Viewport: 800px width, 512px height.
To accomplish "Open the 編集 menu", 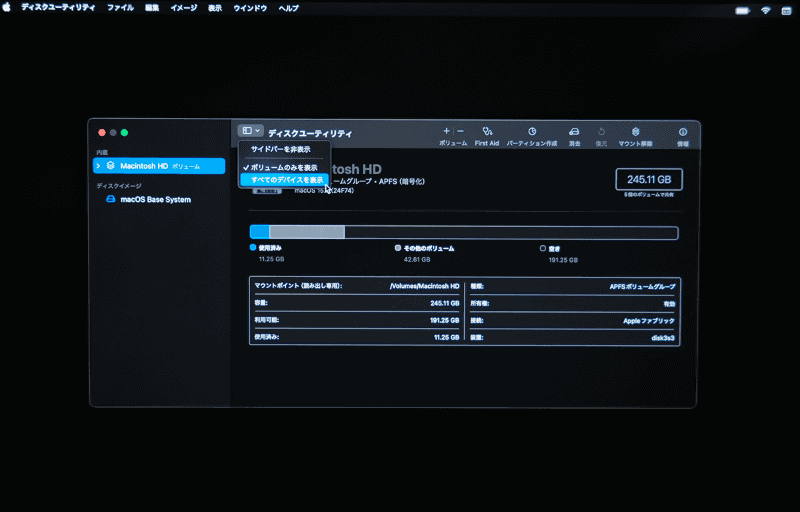I will [x=152, y=8].
